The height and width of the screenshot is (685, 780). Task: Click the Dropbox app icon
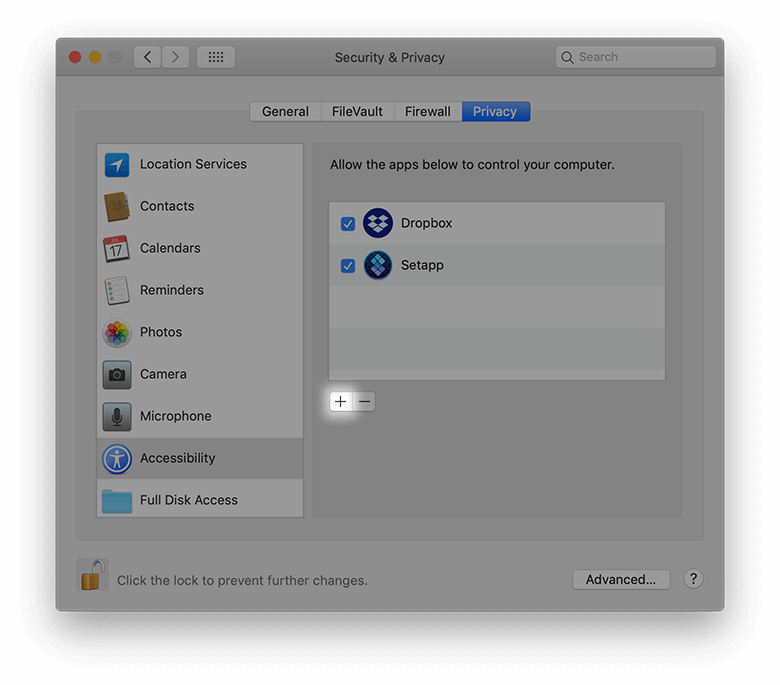[378, 223]
